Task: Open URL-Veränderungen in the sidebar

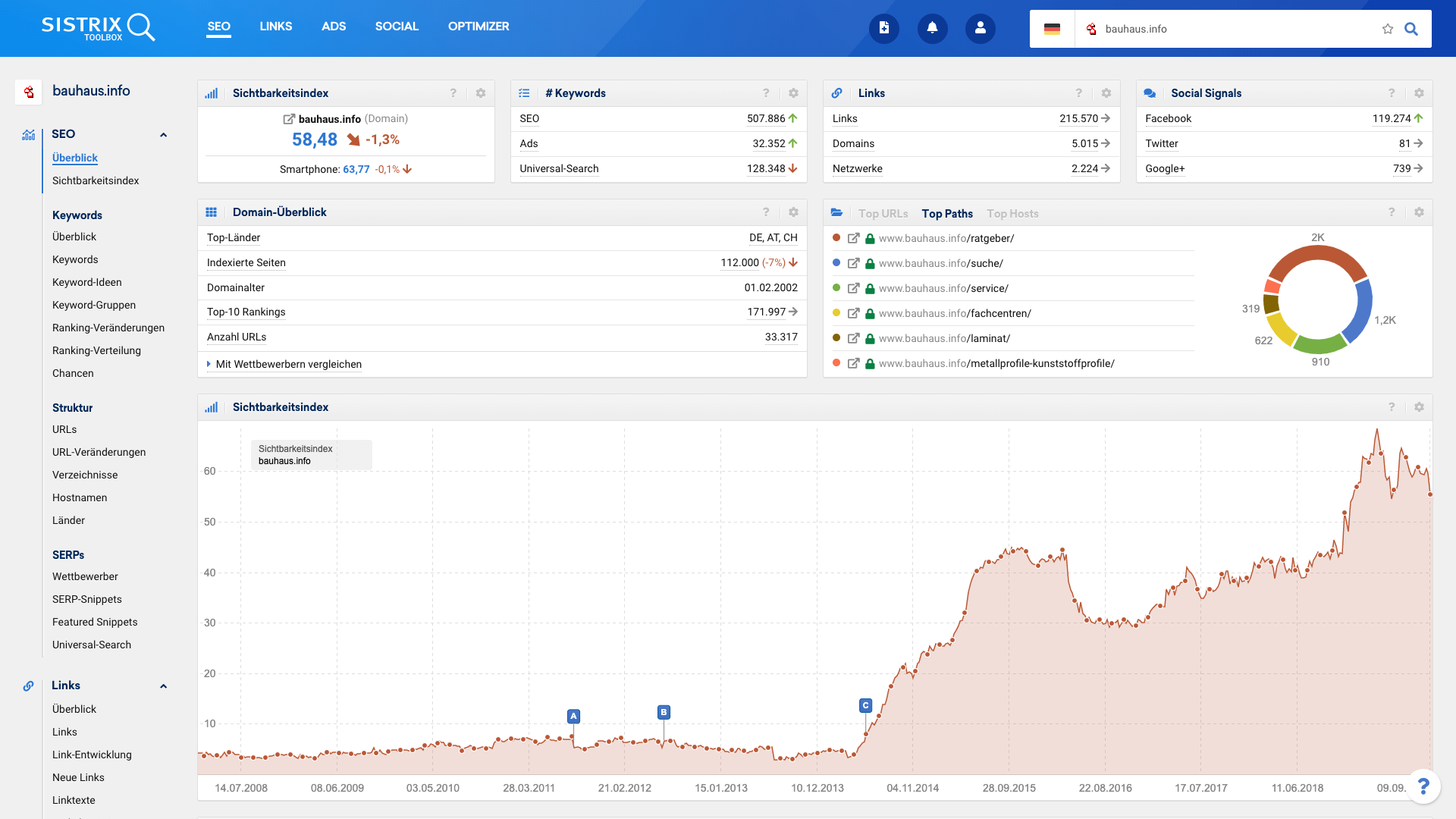Action: click(x=99, y=452)
